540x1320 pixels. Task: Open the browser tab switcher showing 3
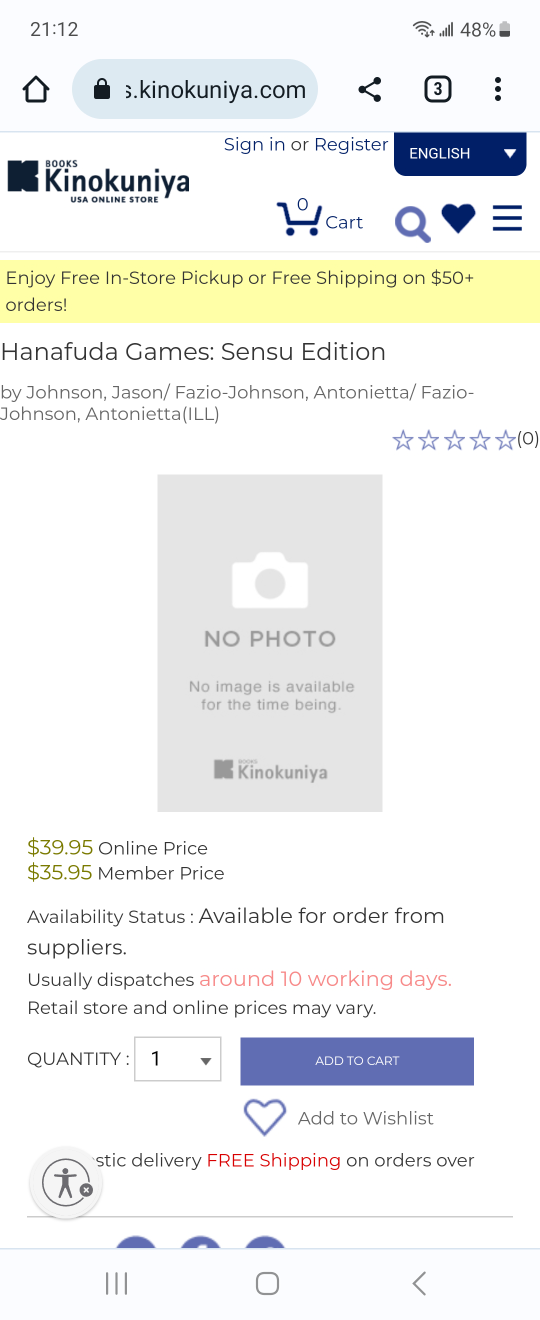(x=437, y=90)
